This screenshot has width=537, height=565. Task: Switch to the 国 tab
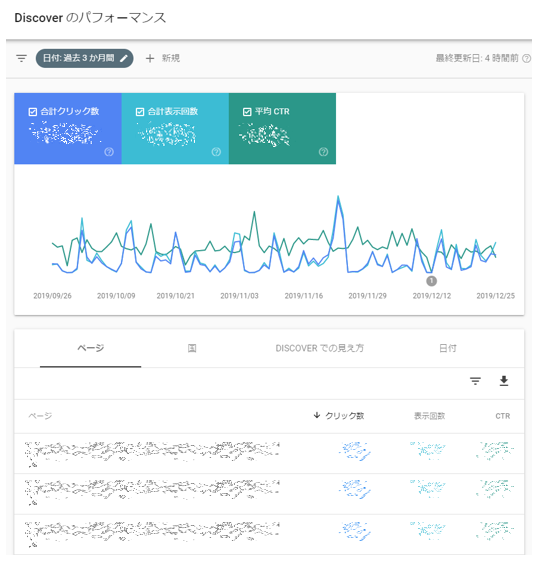pyautogui.click(x=192, y=348)
